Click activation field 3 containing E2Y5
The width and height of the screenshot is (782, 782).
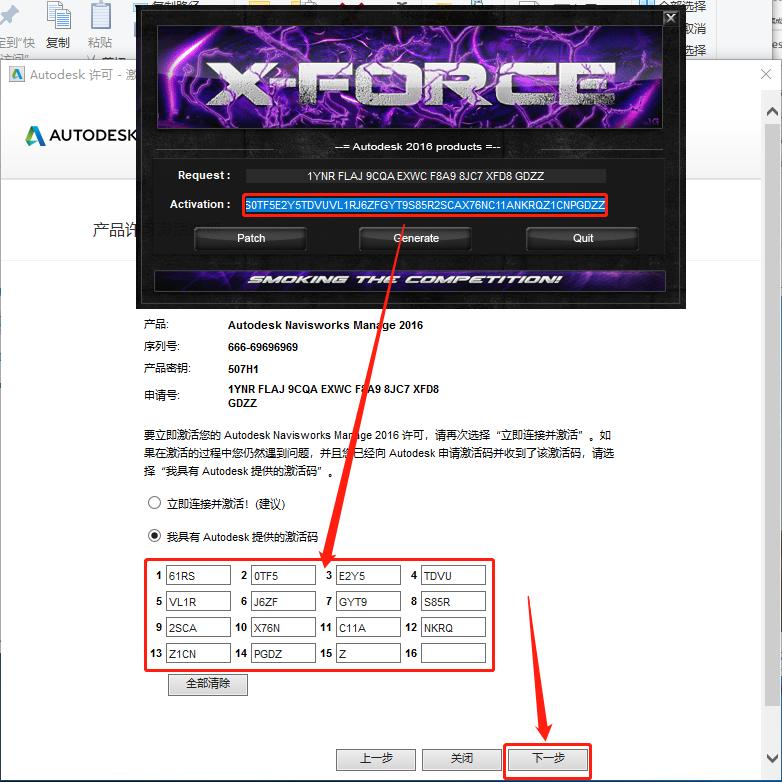tap(368, 575)
